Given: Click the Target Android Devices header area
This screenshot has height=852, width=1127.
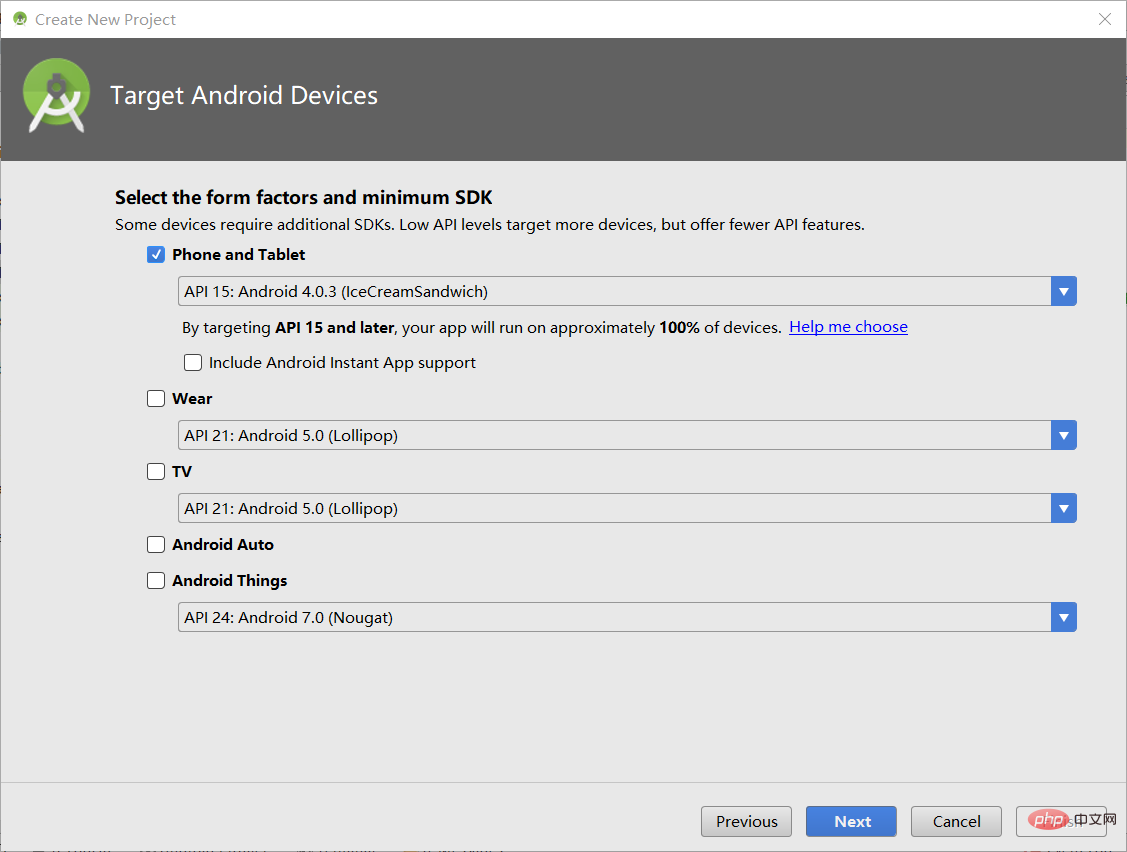Looking at the screenshot, I should (x=244, y=95).
